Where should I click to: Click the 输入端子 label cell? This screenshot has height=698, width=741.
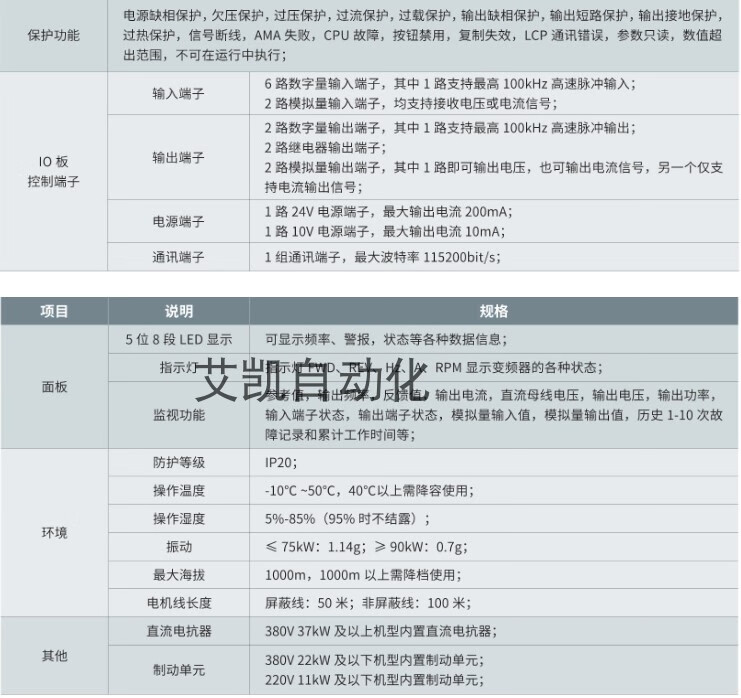pyautogui.click(x=178, y=93)
